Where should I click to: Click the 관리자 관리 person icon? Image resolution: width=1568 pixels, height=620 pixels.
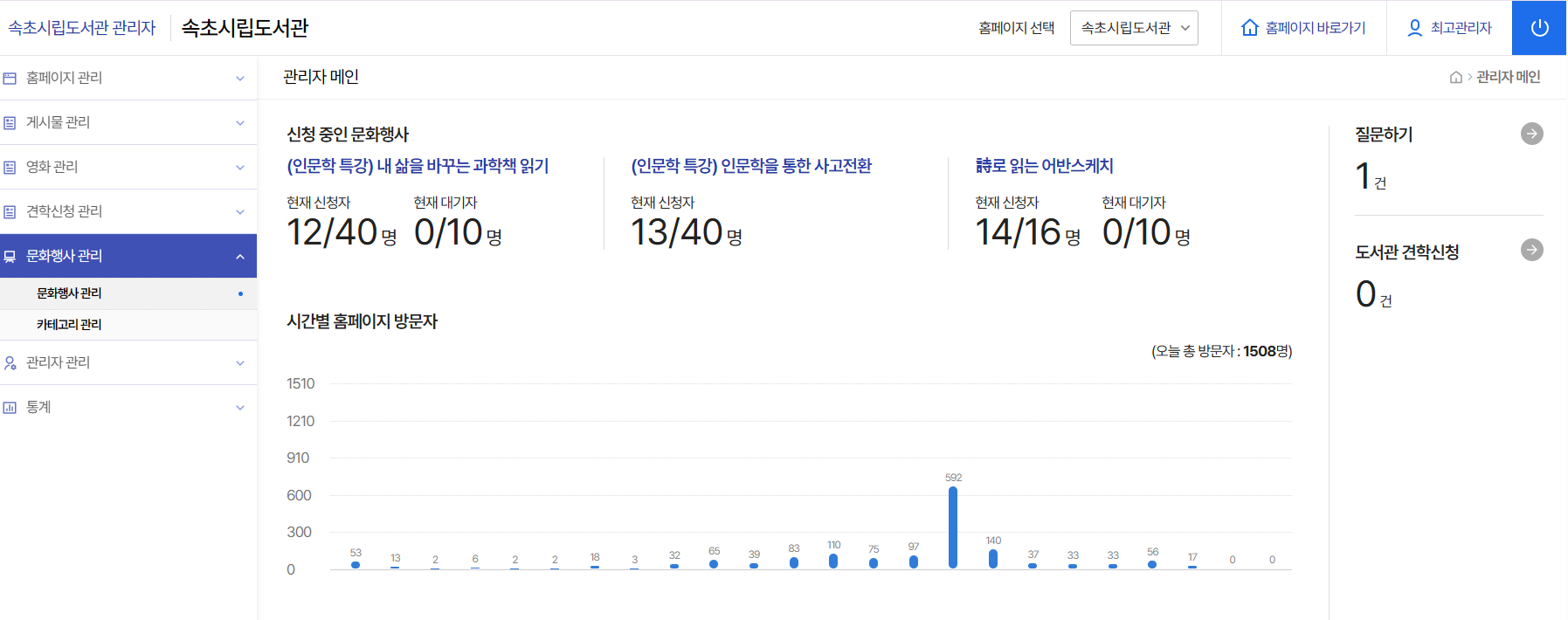pyautogui.click(x=10, y=363)
